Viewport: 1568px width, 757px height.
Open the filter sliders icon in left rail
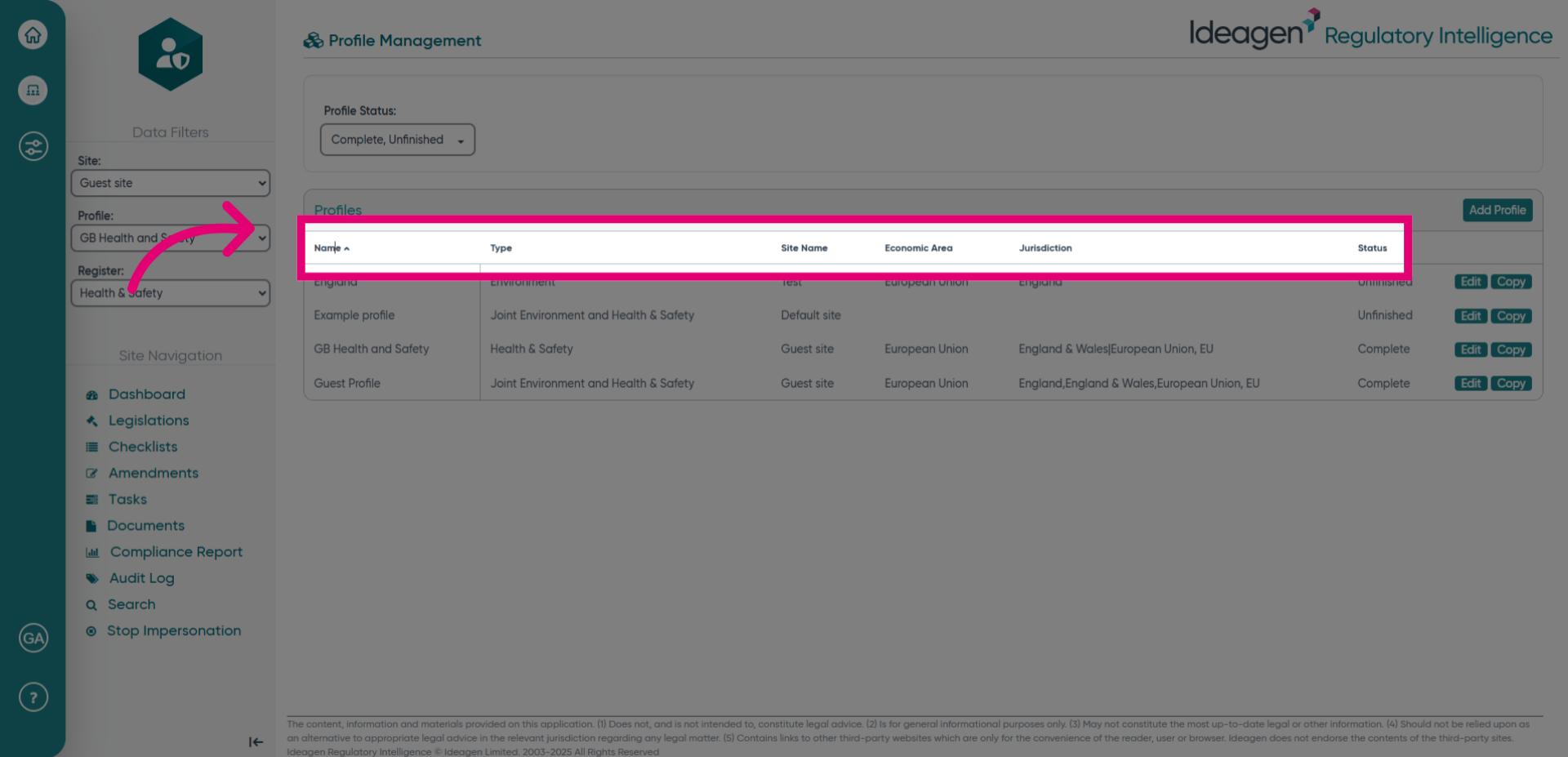[33, 147]
